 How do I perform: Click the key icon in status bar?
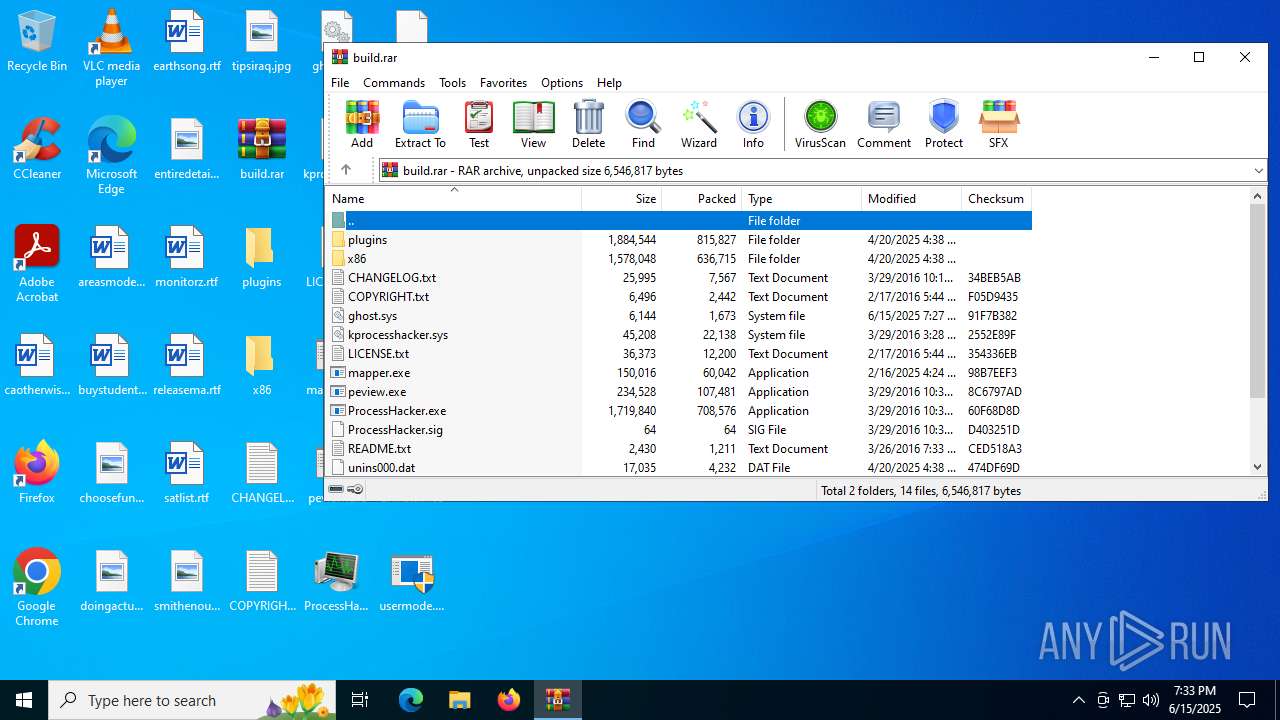click(355, 490)
